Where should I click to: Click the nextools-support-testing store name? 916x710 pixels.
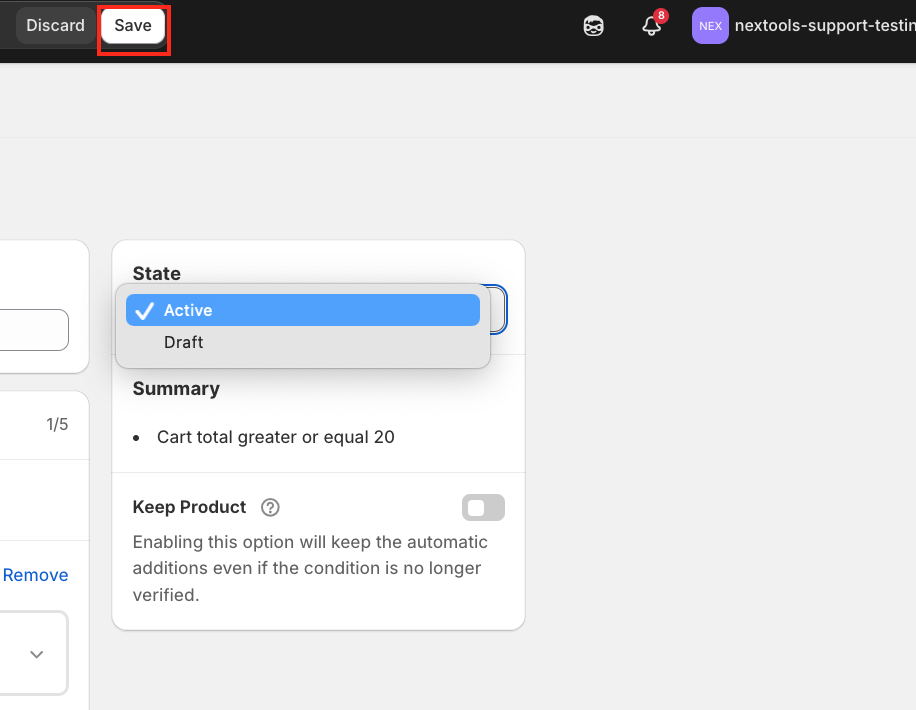point(825,26)
